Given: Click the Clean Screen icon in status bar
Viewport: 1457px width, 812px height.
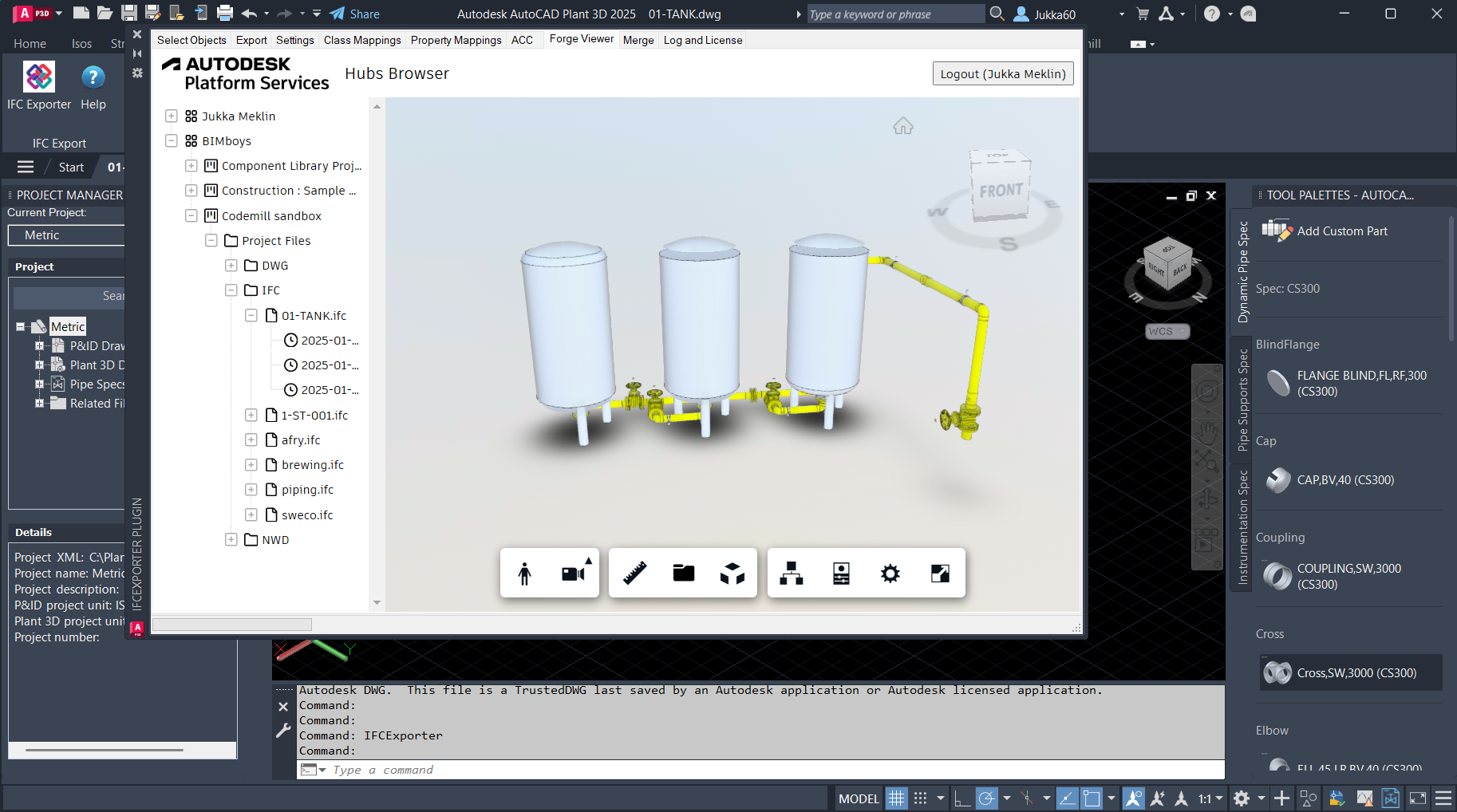Looking at the screenshot, I should click(x=1418, y=798).
